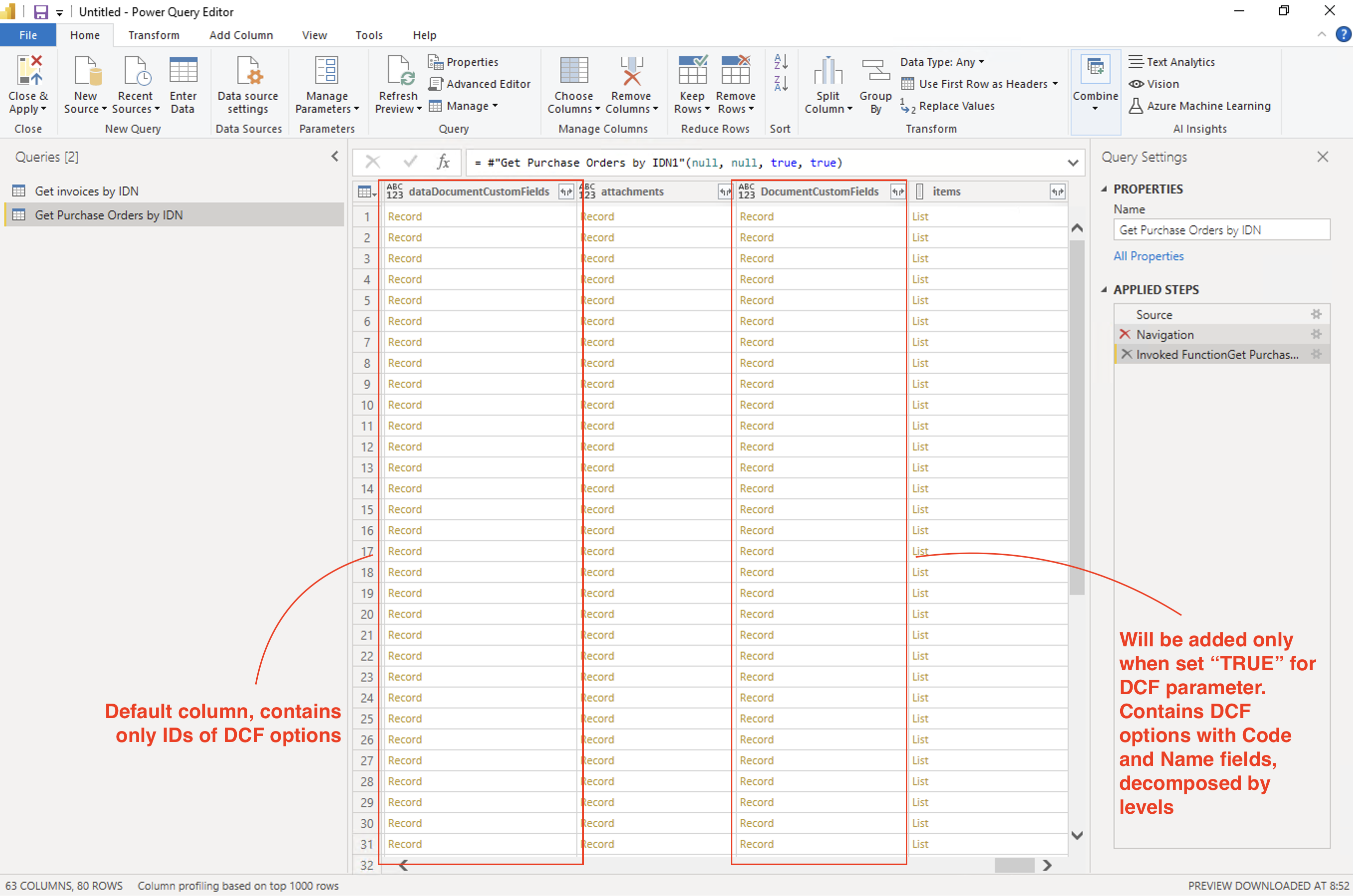
Task: Open Text Analytics AI insight
Action: (x=1171, y=62)
